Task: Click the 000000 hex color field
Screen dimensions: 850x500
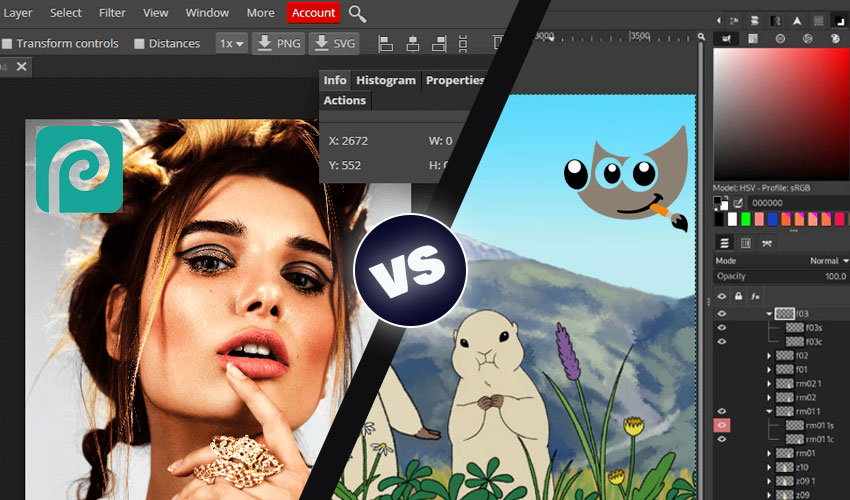Action: click(x=797, y=203)
